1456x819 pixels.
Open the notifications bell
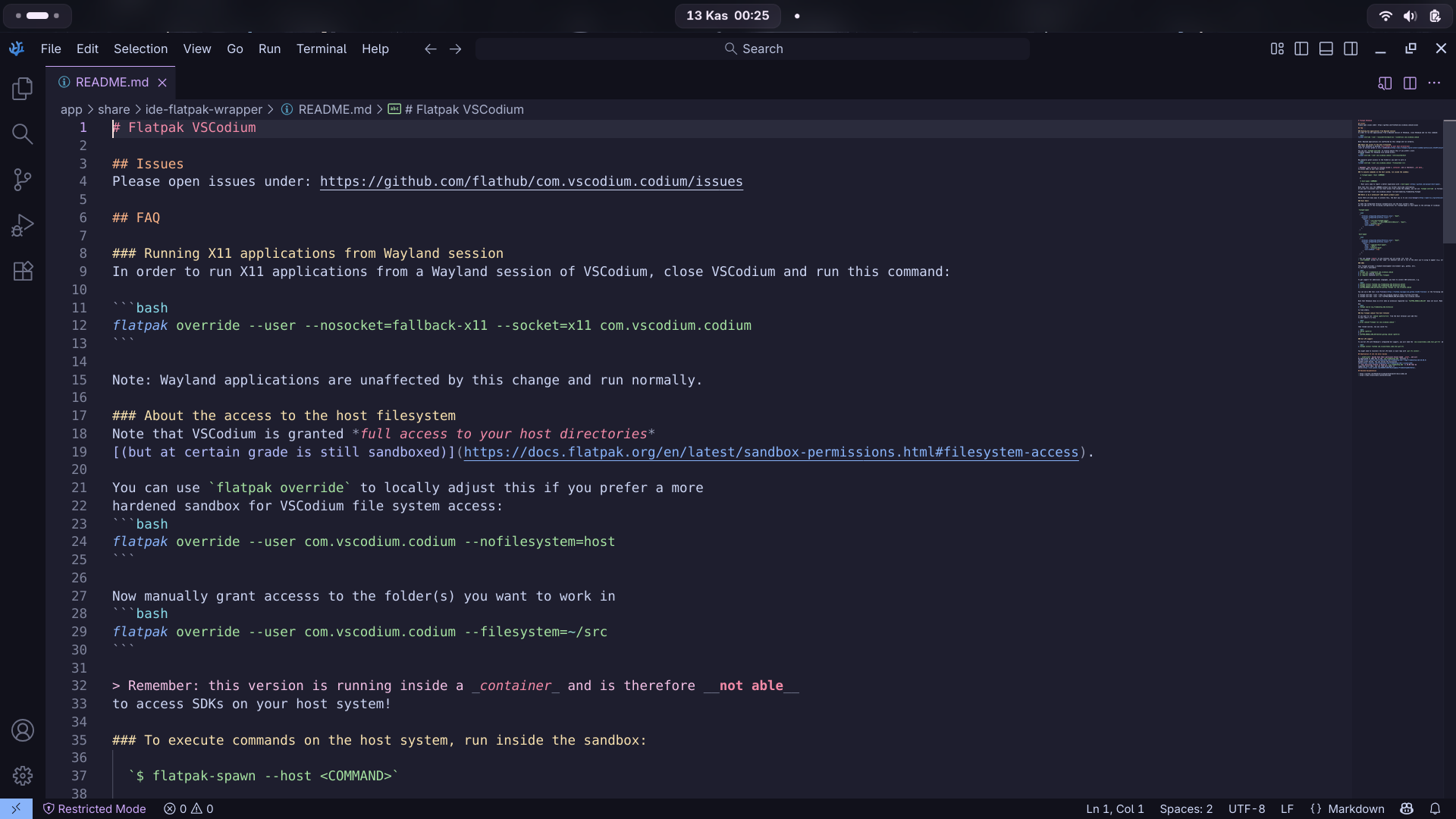coord(1435,808)
